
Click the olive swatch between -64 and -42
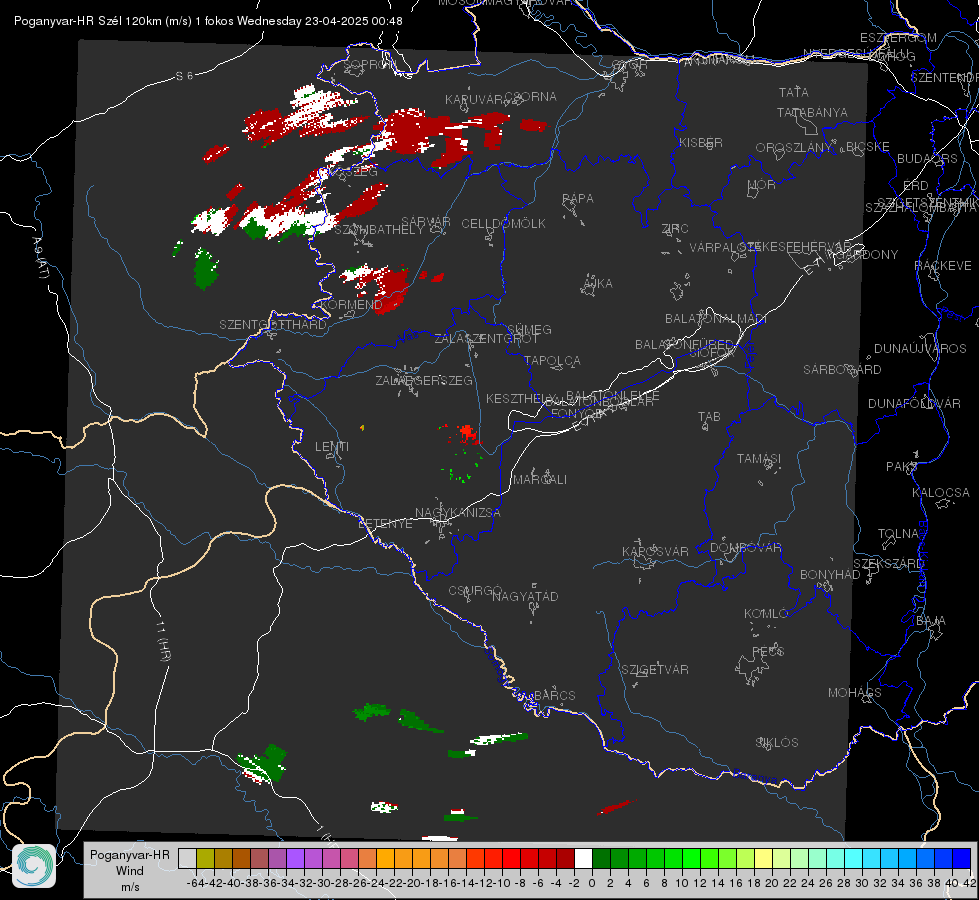205,858
